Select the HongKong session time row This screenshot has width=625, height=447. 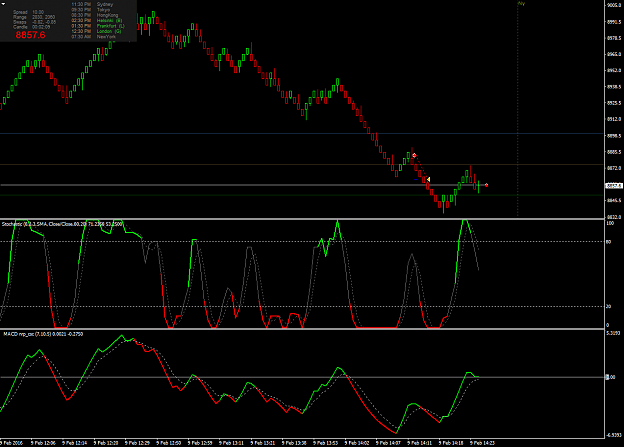point(95,15)
